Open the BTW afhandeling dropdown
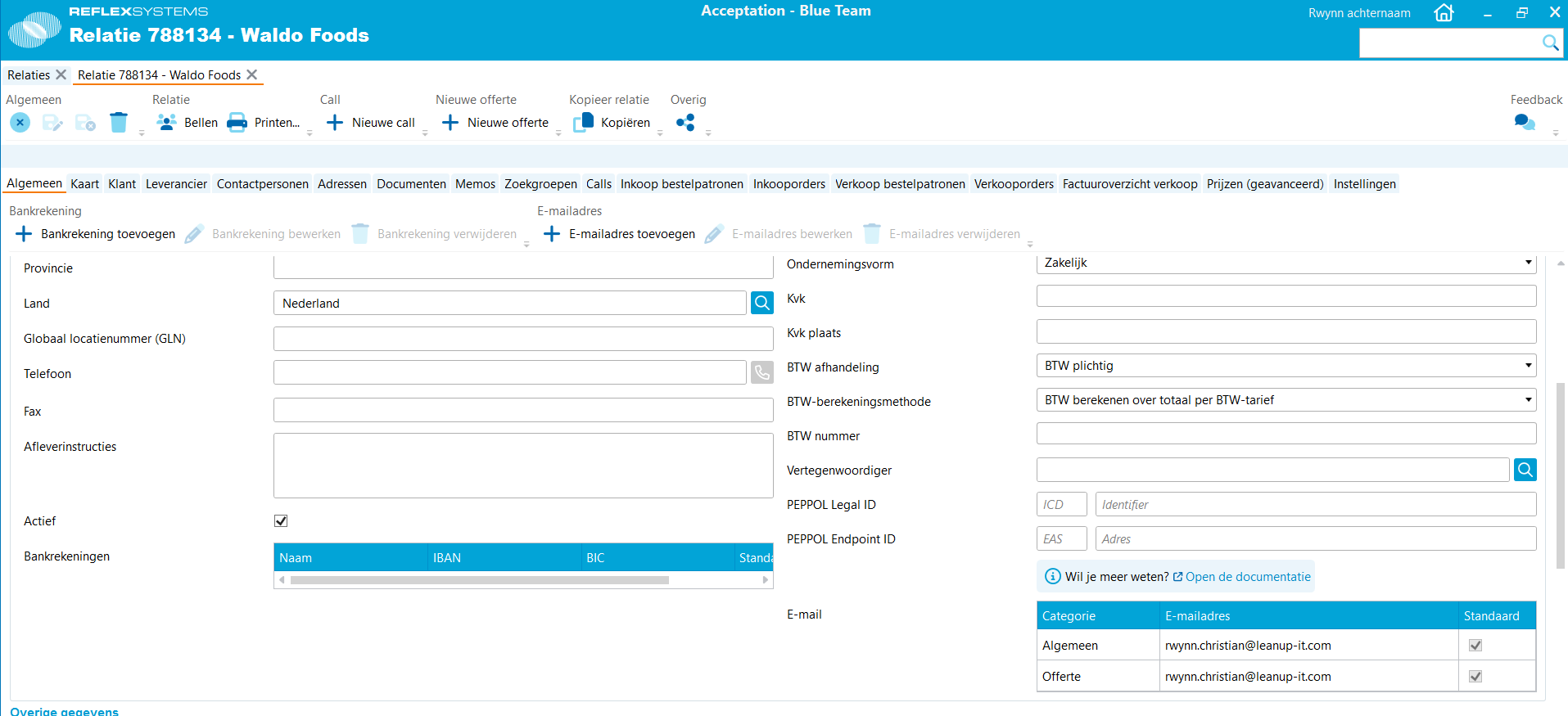1568x716 pixels. tap(1286, 366)
